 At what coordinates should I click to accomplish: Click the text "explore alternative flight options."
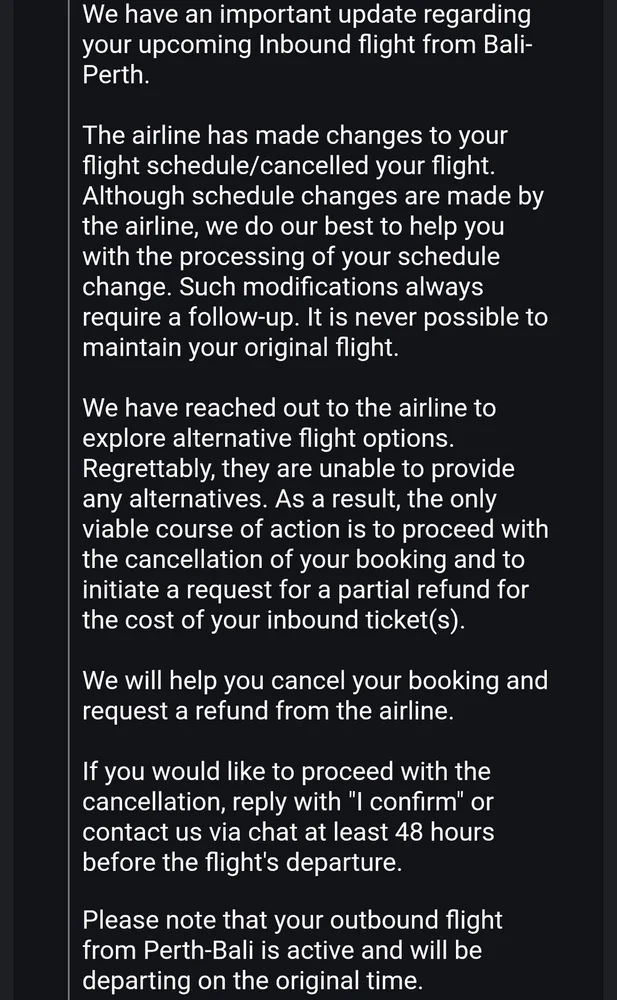[x=268, y=438]
